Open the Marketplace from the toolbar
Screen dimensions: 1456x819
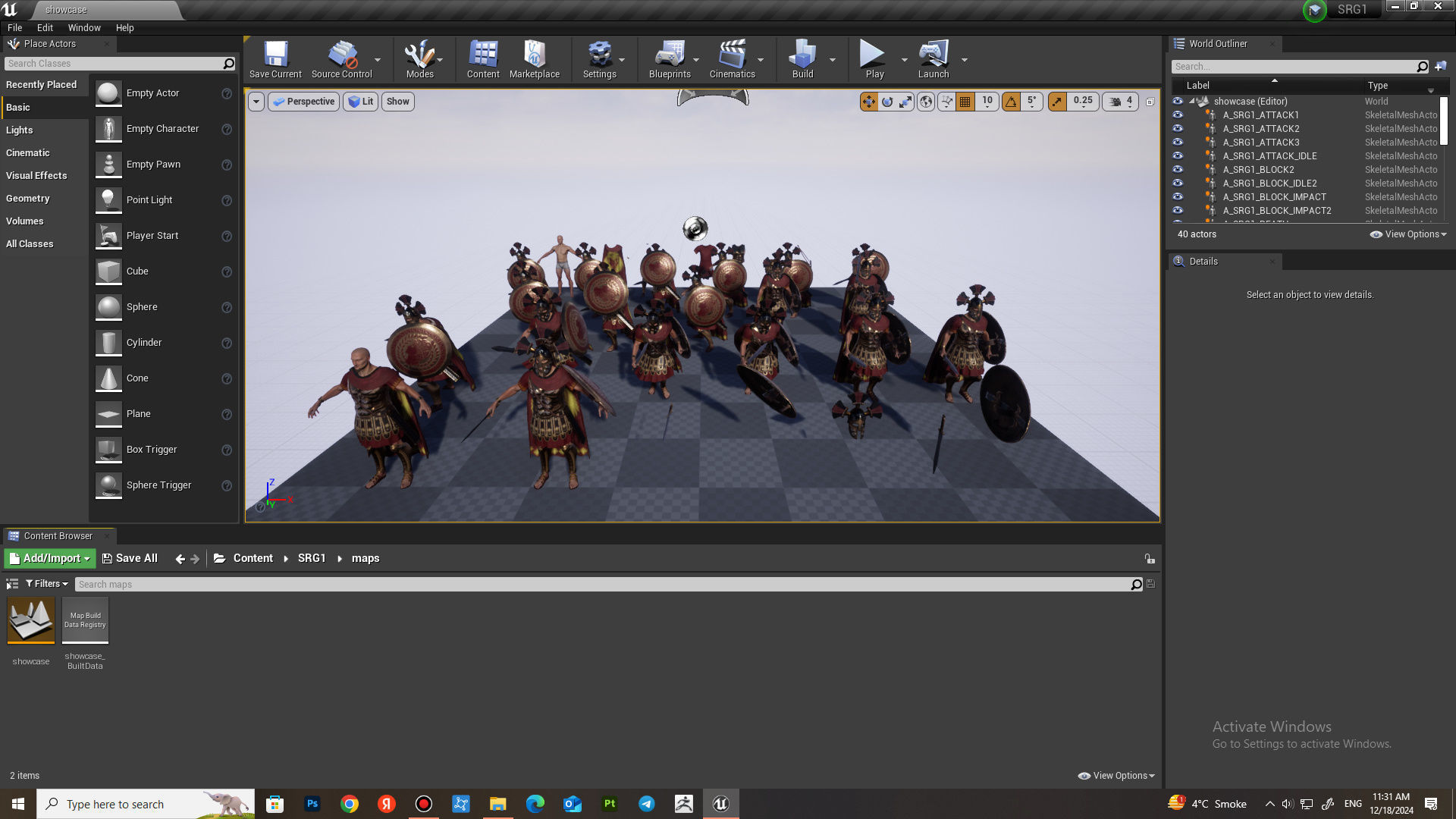point(534,55)
